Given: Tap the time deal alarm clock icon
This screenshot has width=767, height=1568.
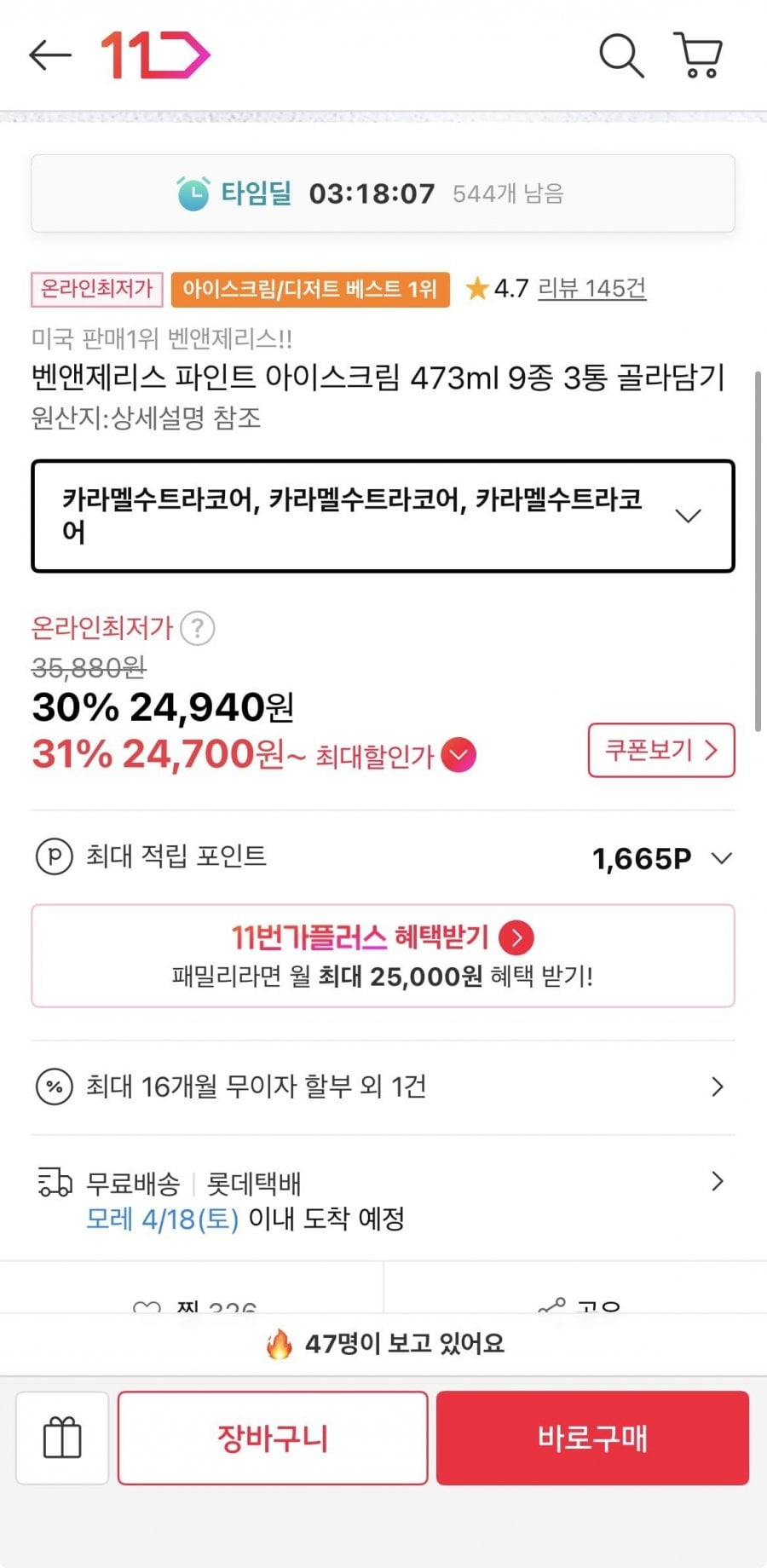Looking at the screenshot, I should point(193,193).
